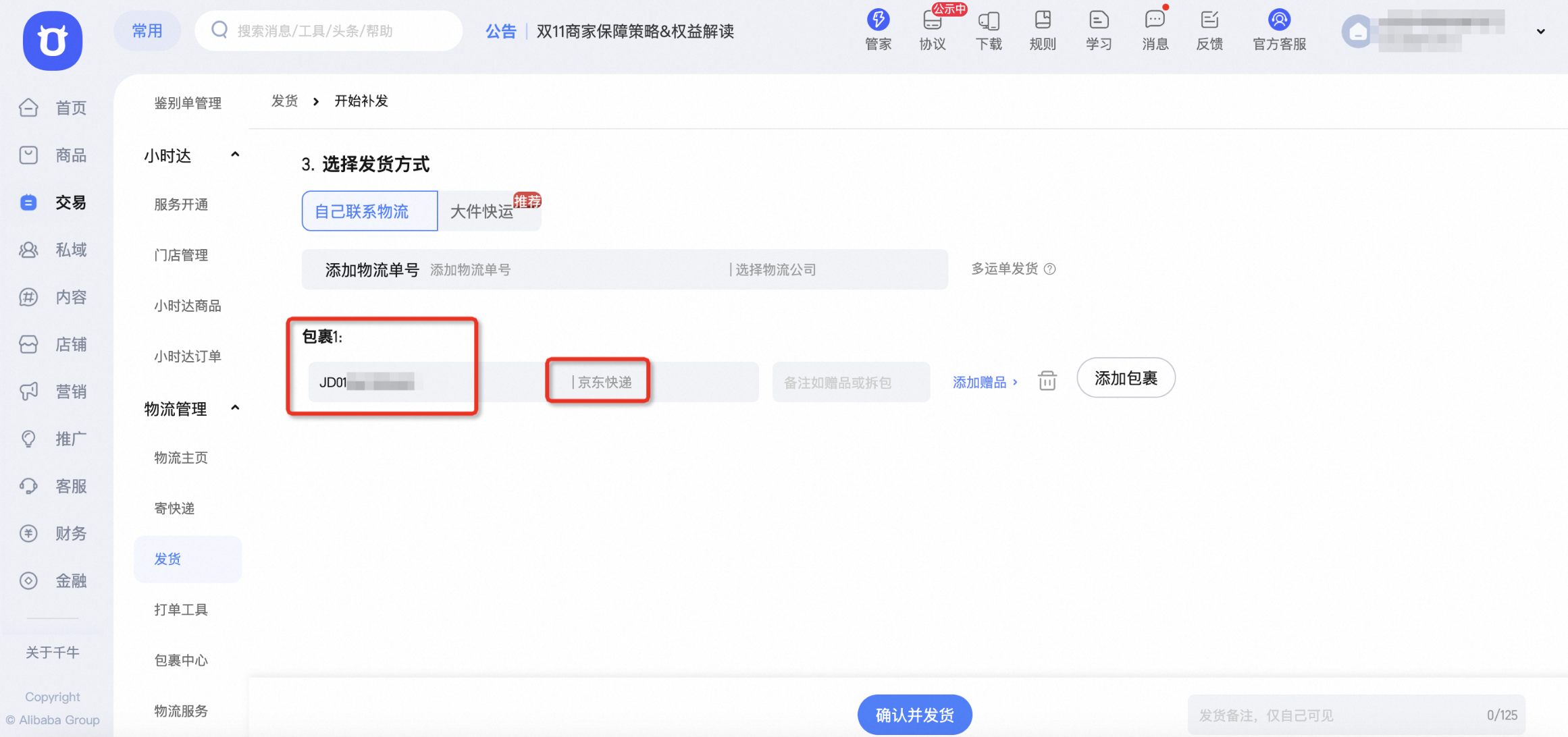Focus the top search box
Image resolution: width=1568 pixels, height=737 pixels.
point(329,30)
